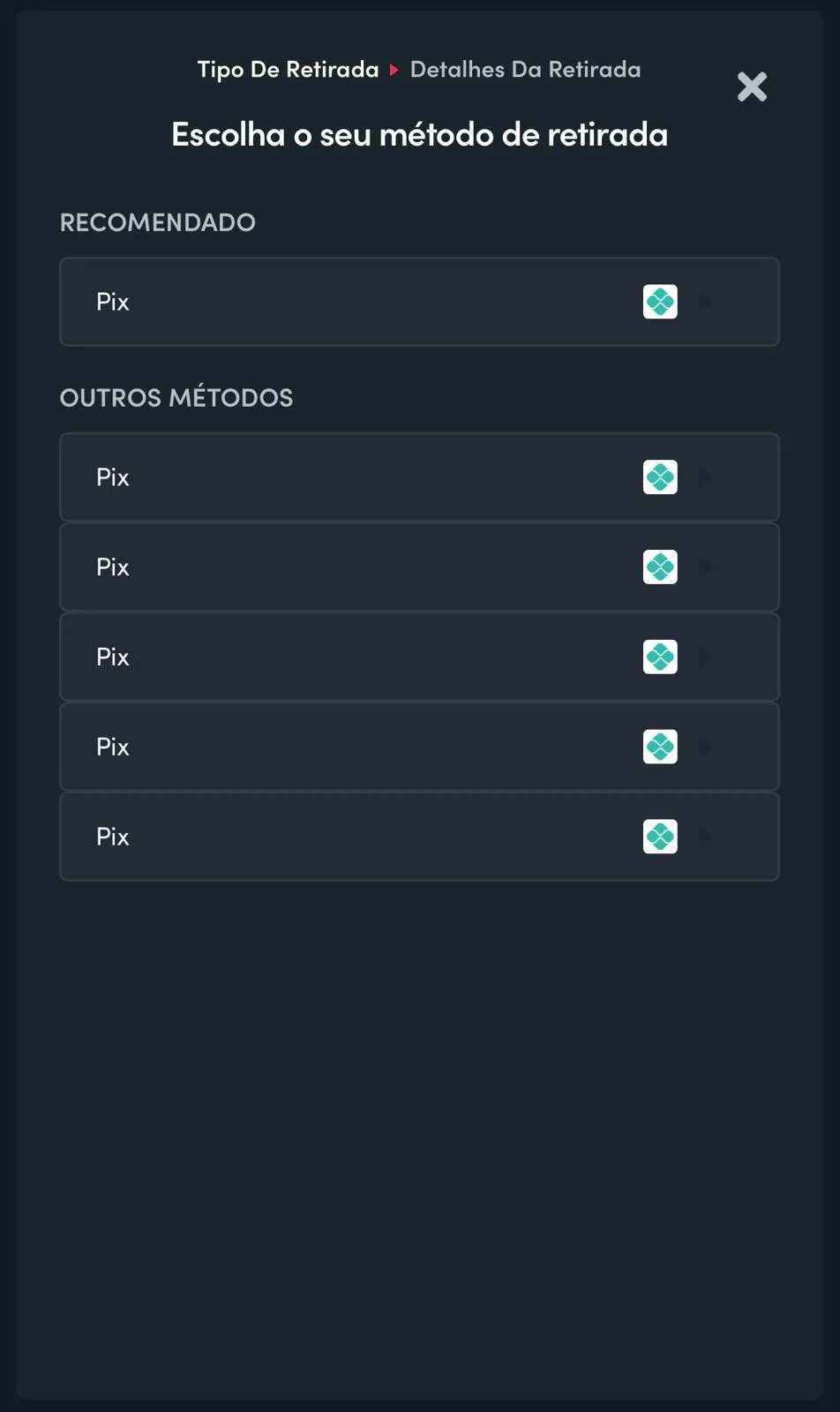Select the recommended Pix withdrawal method

click(x=419, y=301)
